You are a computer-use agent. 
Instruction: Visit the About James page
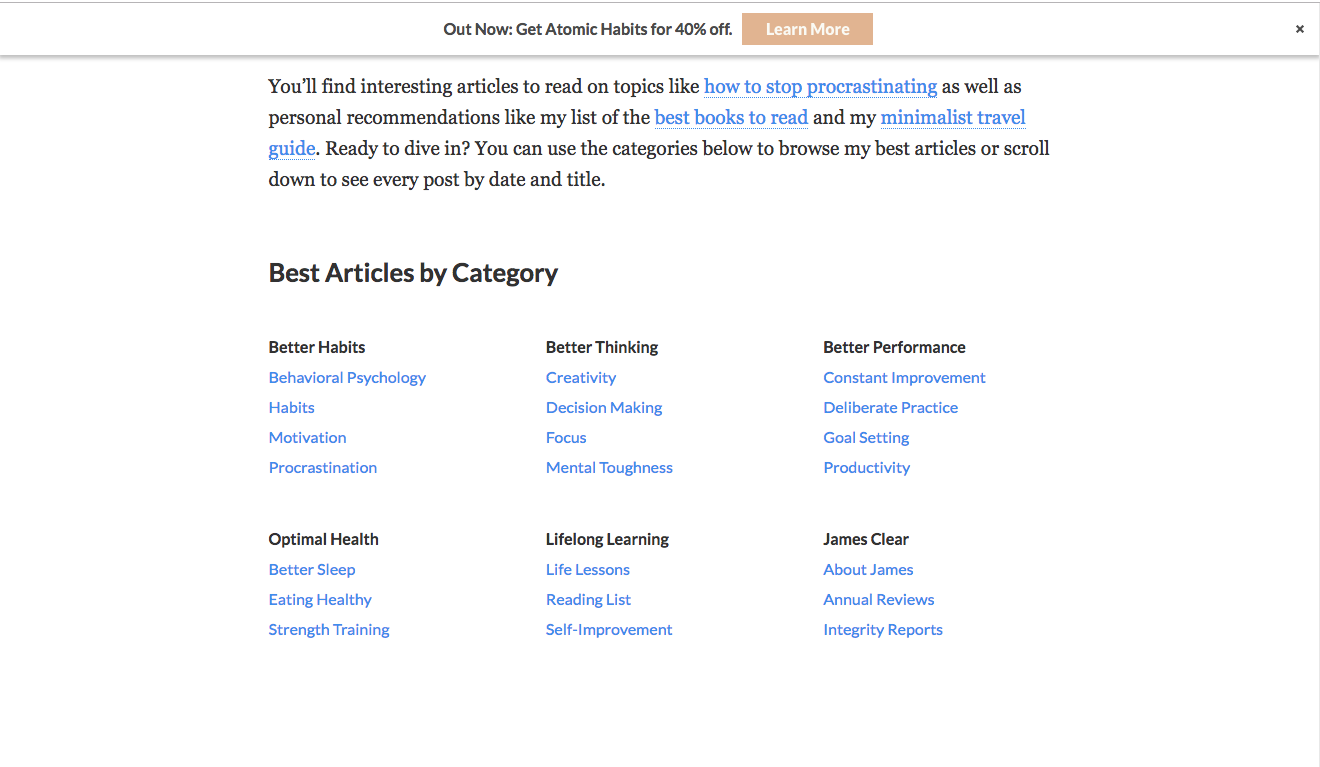(x=868, y=570)
